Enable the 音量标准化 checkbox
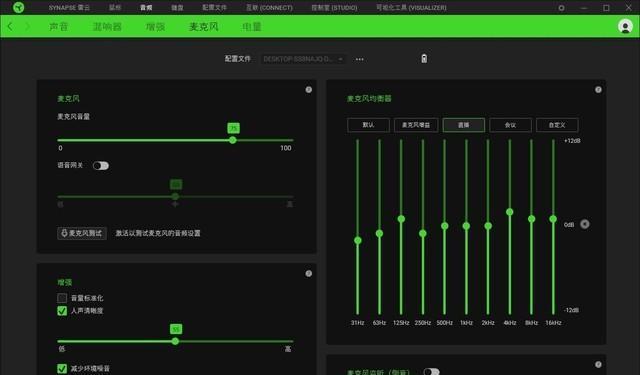Viewport: 640px width, 375px height. click(x=62, y=298)
